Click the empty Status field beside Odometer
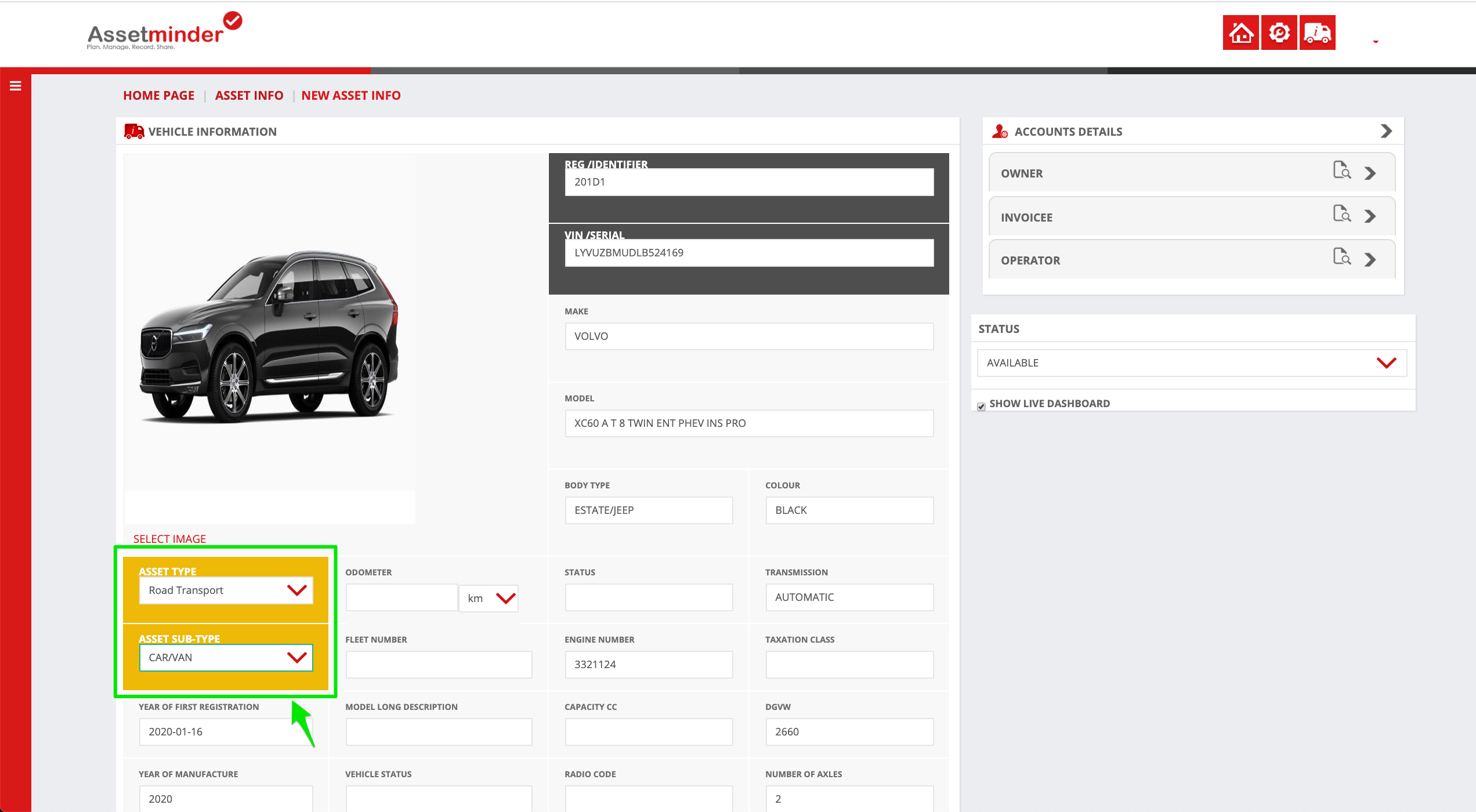This screenshot has height=812, width=1476. (649, 597)
